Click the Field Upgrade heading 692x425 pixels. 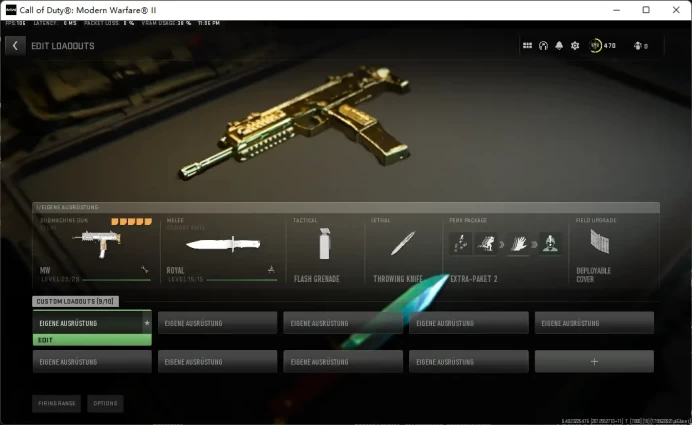point(596,220)
